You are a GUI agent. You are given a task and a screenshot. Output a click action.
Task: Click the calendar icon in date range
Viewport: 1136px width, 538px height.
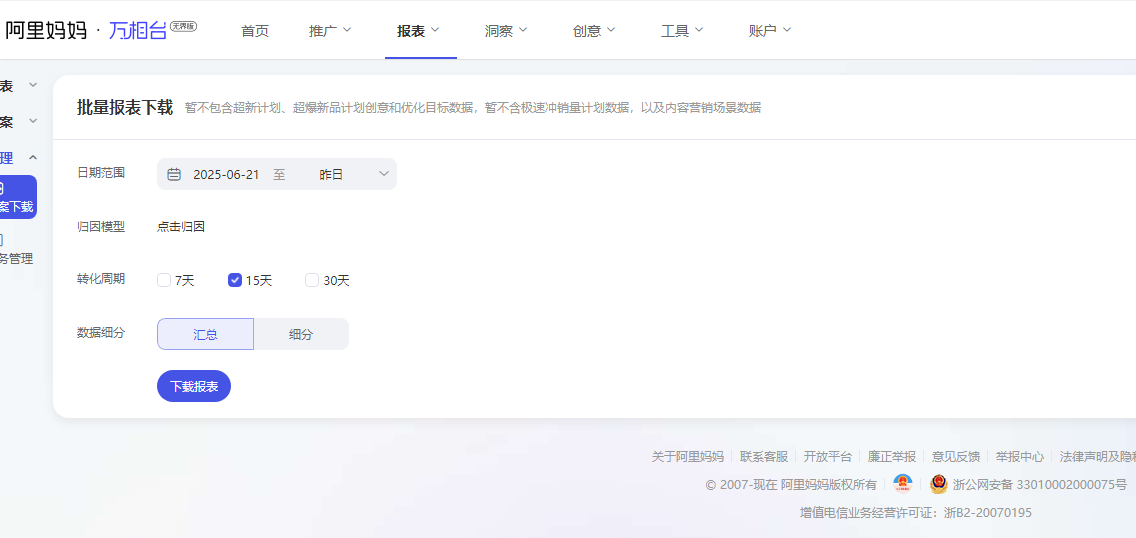tap(174, 174)
